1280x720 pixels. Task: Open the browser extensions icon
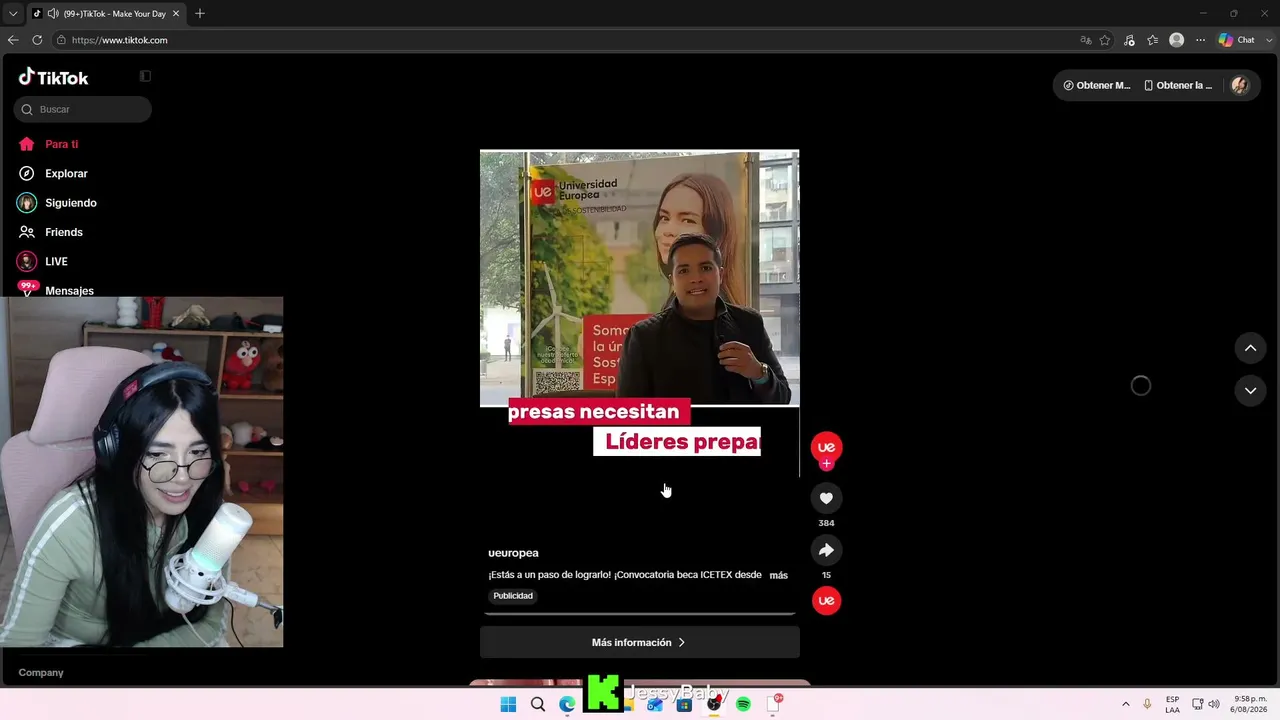1129,40
